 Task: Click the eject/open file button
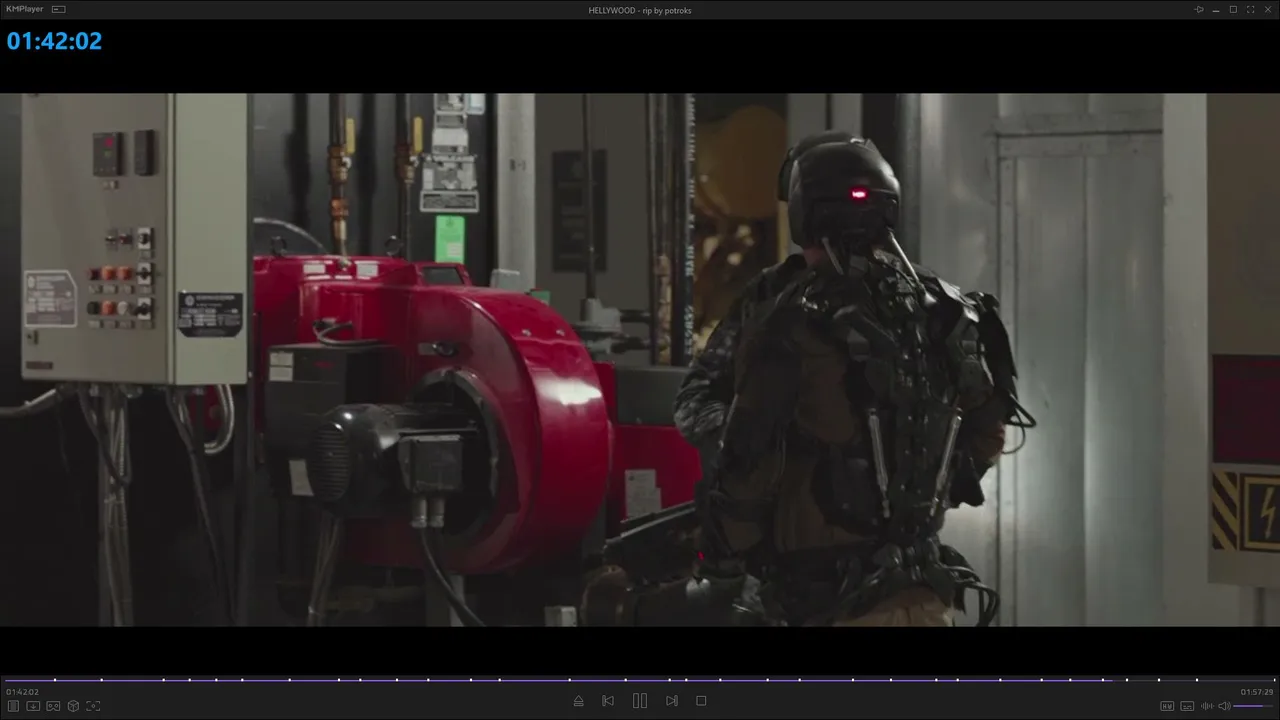click(578, 701)
